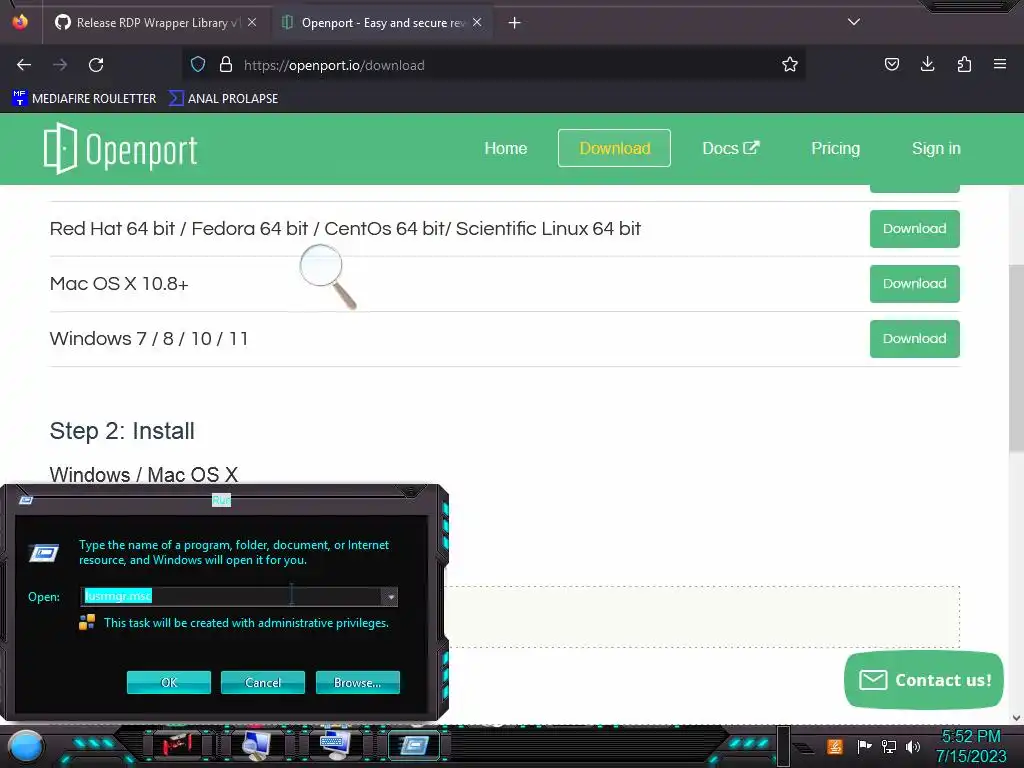The width and height of the screenshot is (1024, 768).
Task: Open the MEDIAFIRE ROULETTER bookmark
Action: tap(84, 99)
